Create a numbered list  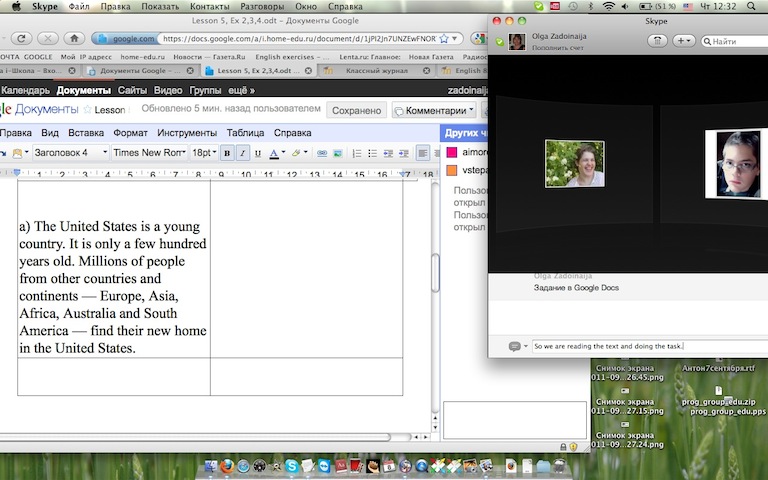click(357, 153)
